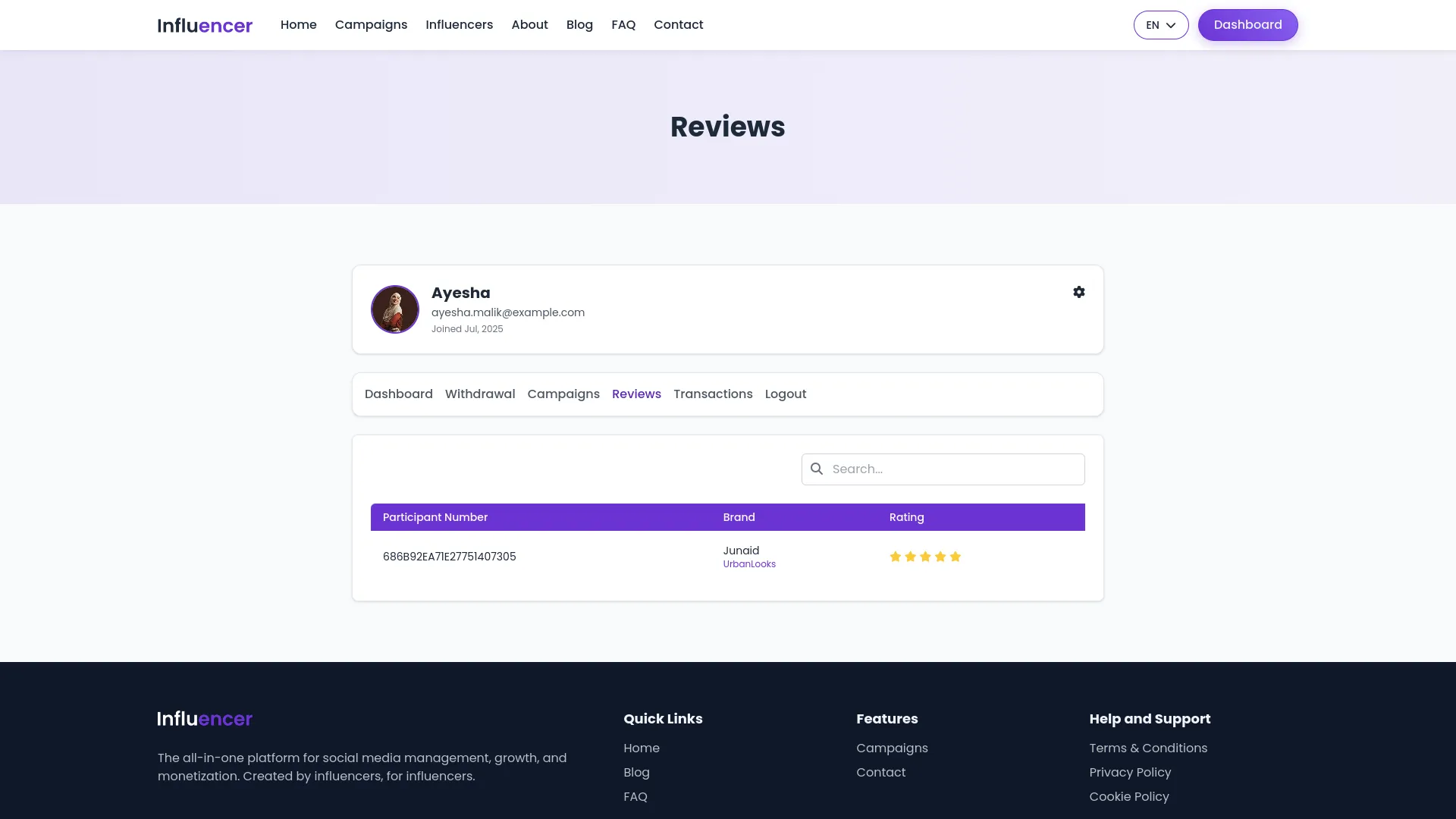Open the profile settings gear icon
1456x819 pixels.
tap(1078, 292)
